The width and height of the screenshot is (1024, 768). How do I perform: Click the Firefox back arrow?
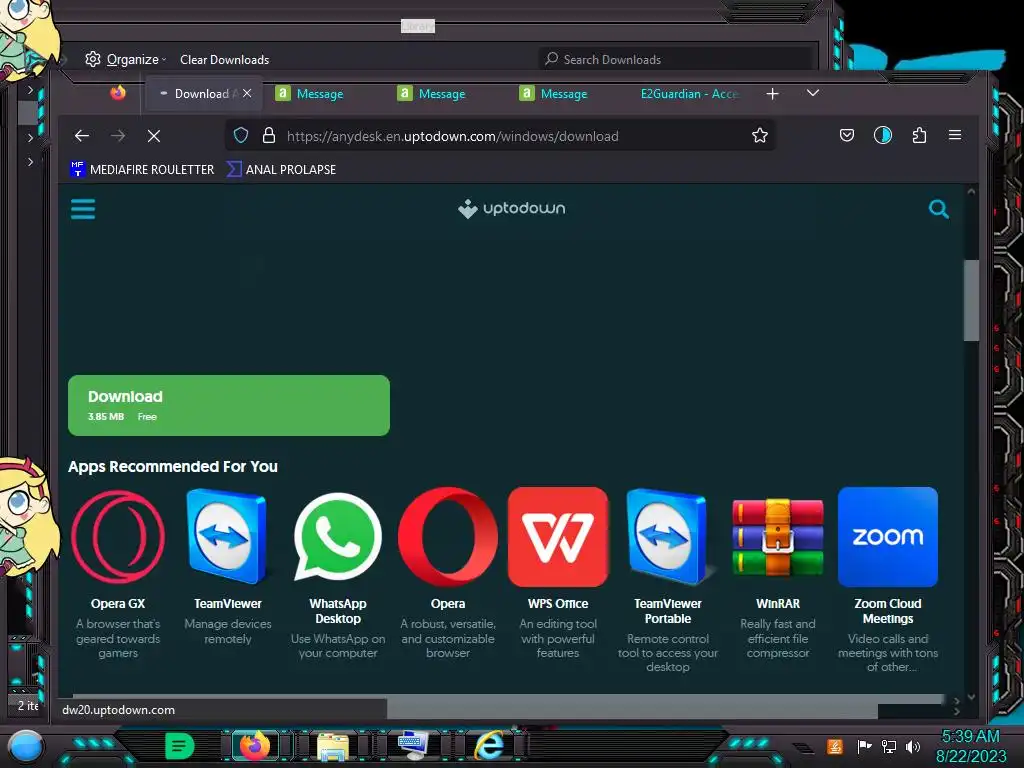point(82,136)
